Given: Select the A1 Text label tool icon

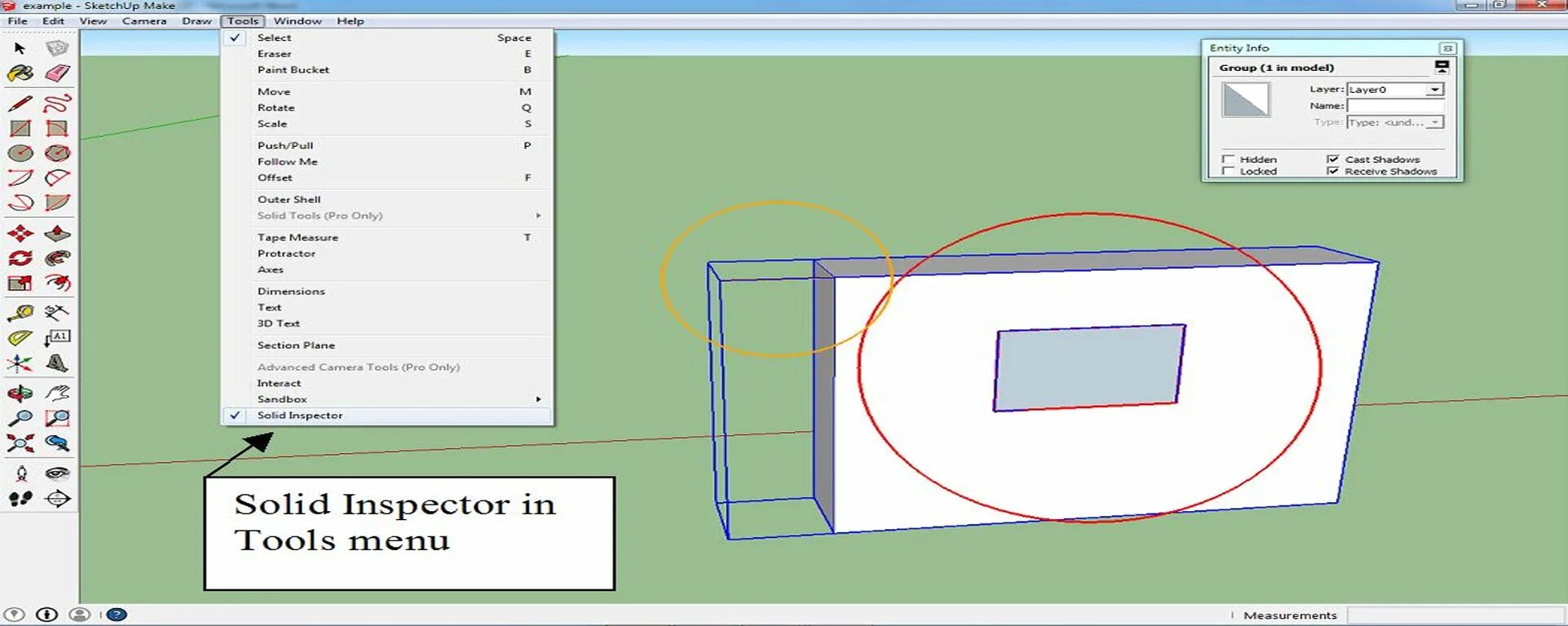Looking at the screenshot, I should [x=57, y=337].
